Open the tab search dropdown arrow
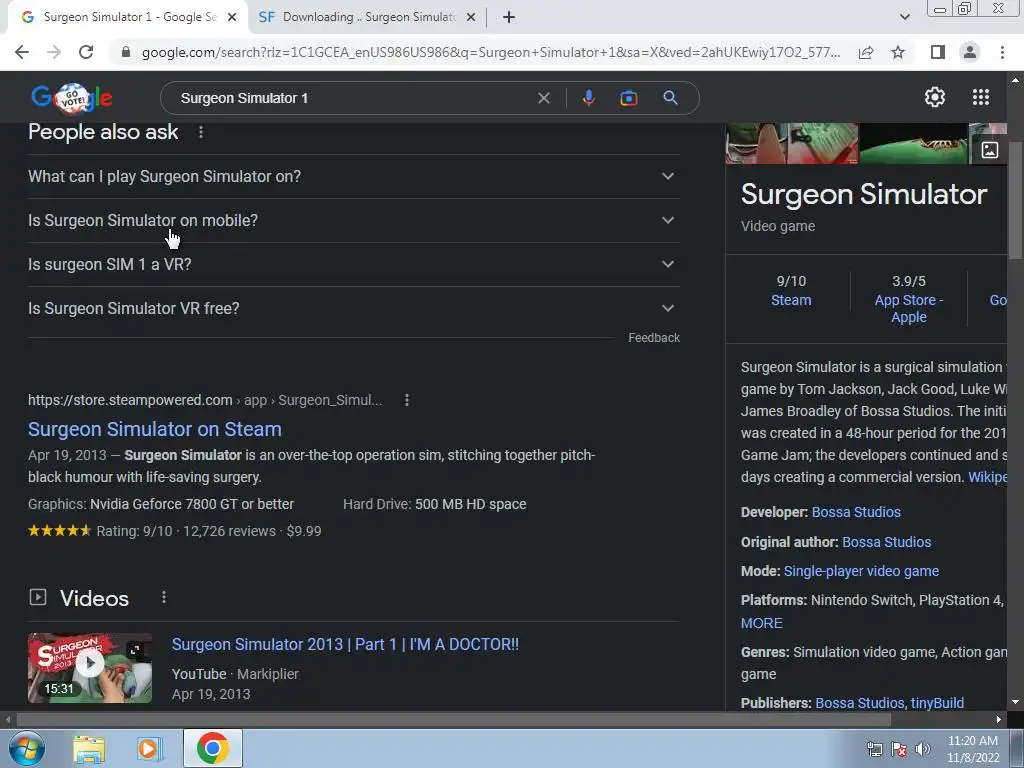Image resolution: width=1024 pixels, height=768 pixels. 904,18
